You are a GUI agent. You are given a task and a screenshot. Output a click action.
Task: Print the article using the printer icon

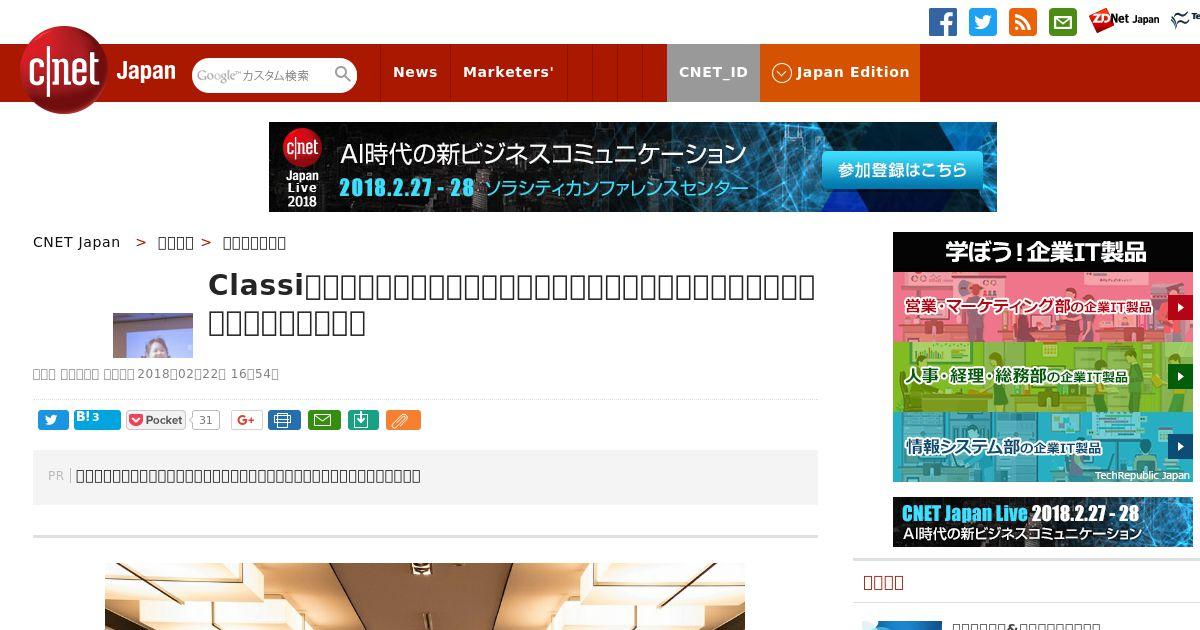(x=284, y=420)
